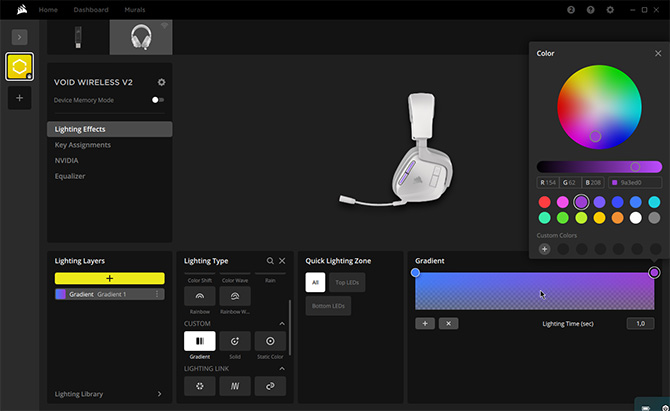Pick the gray preset color swatch

pyautogui.click(x=654, y=218)
